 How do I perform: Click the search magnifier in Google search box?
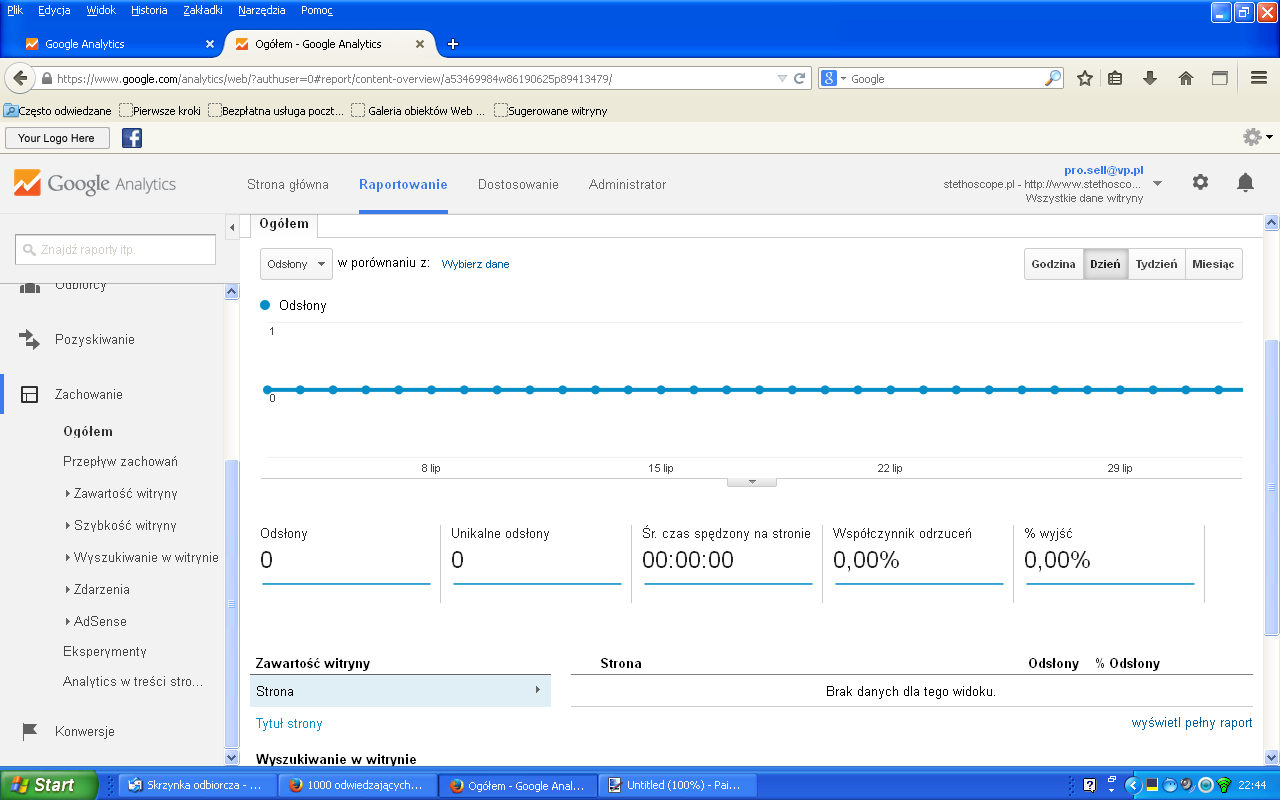click(1053, 78)
